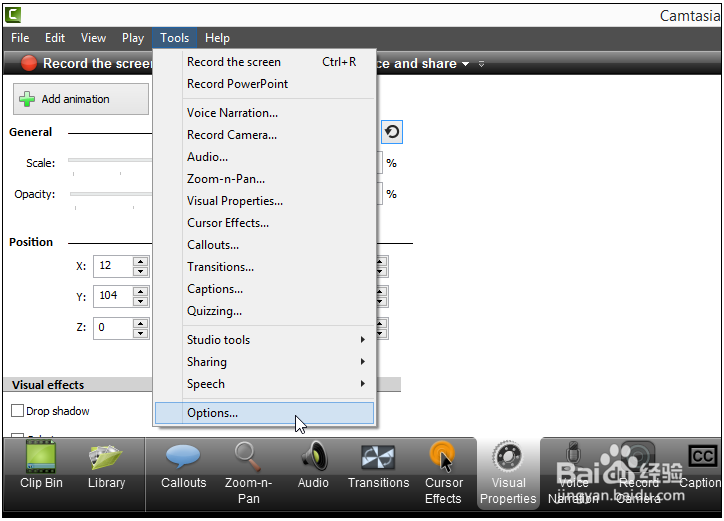
Task: Open Produce and share dropdown arrow
Action: (465, 64)
